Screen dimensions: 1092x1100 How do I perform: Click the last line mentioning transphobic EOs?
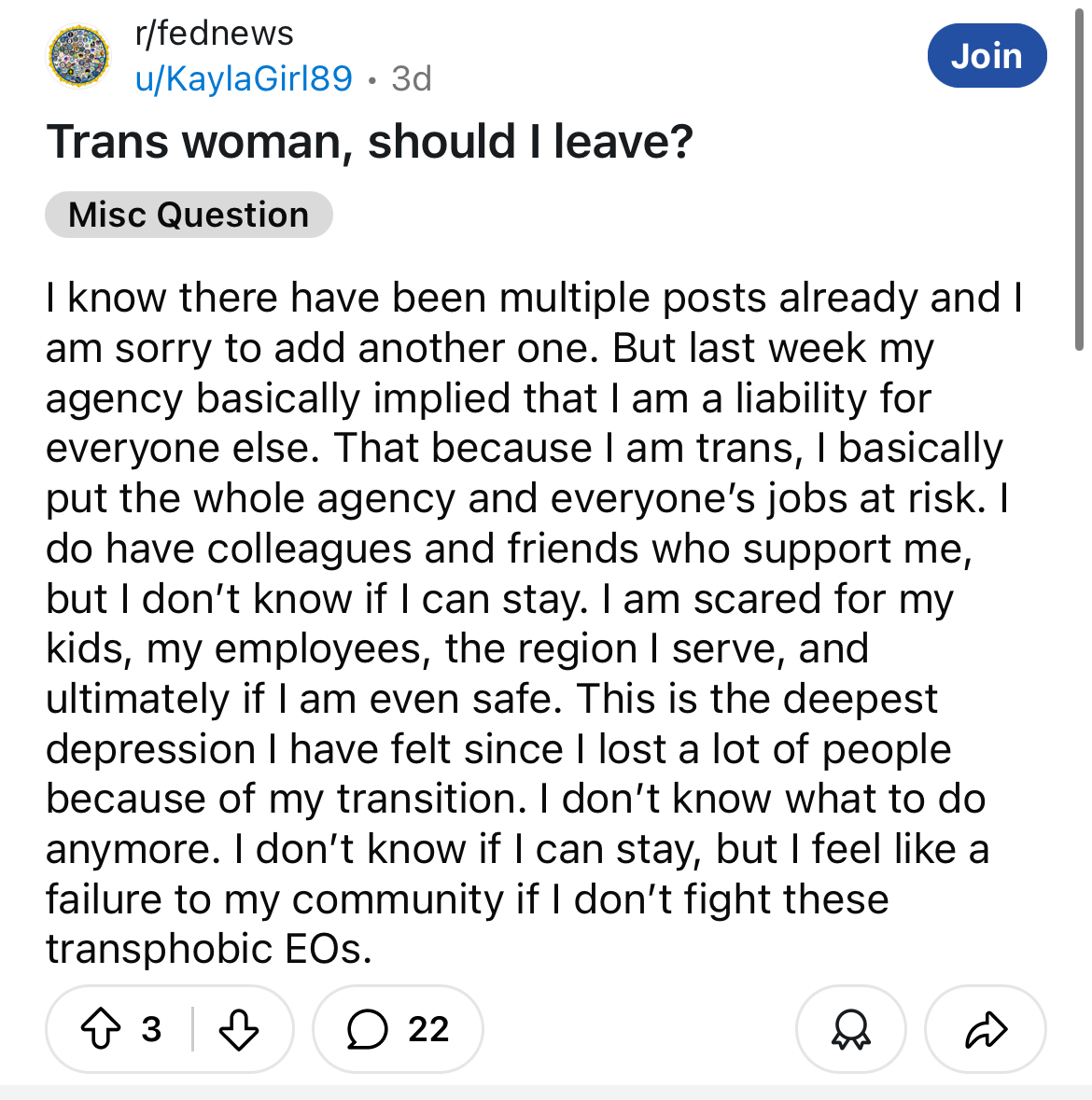click(x=208, y=949)
